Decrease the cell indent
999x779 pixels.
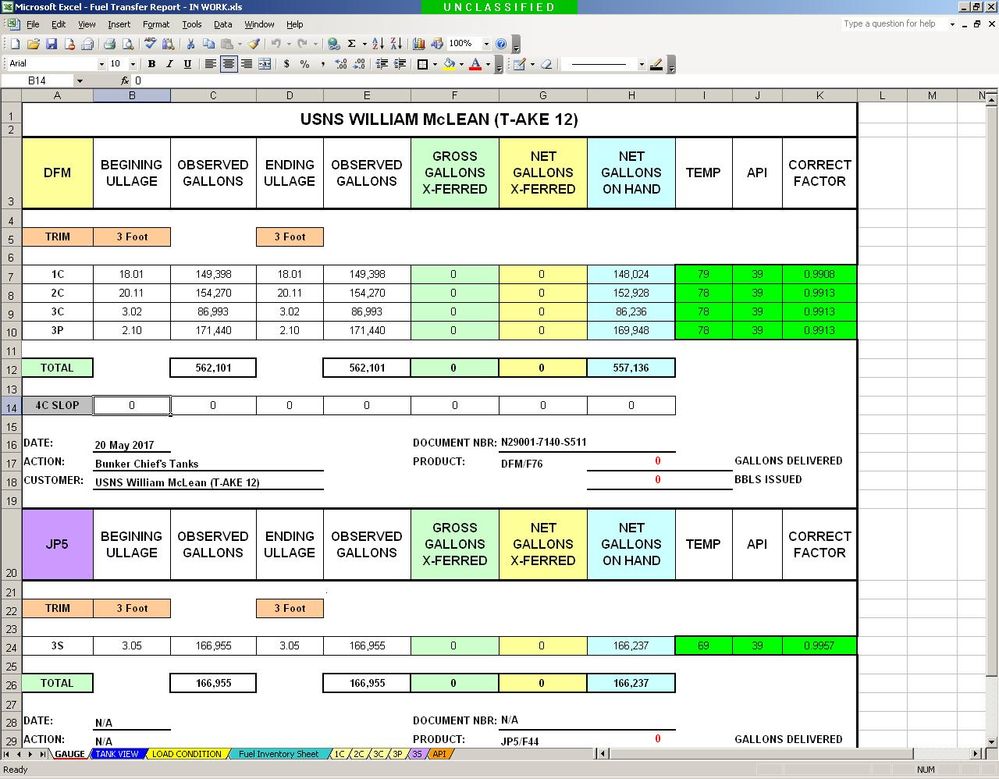point(382,64)
